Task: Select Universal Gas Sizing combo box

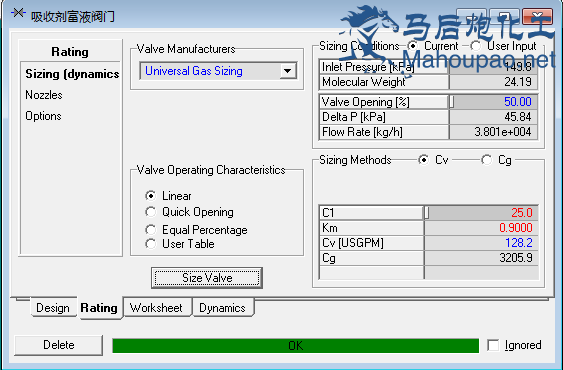Action: tap(218, 71)
